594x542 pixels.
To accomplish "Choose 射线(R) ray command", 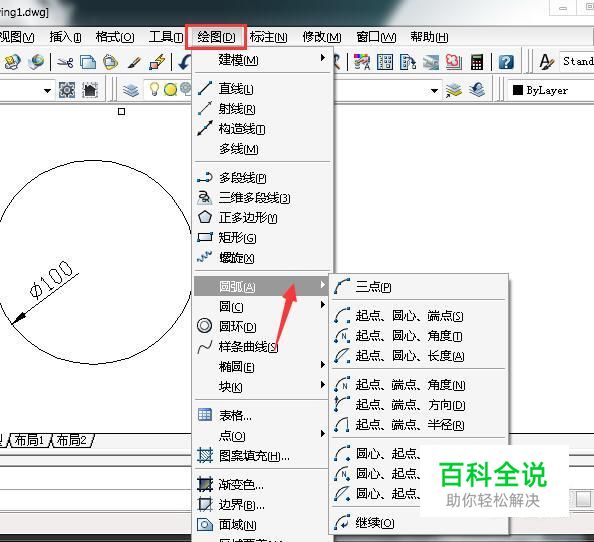I will pos(262,109).
